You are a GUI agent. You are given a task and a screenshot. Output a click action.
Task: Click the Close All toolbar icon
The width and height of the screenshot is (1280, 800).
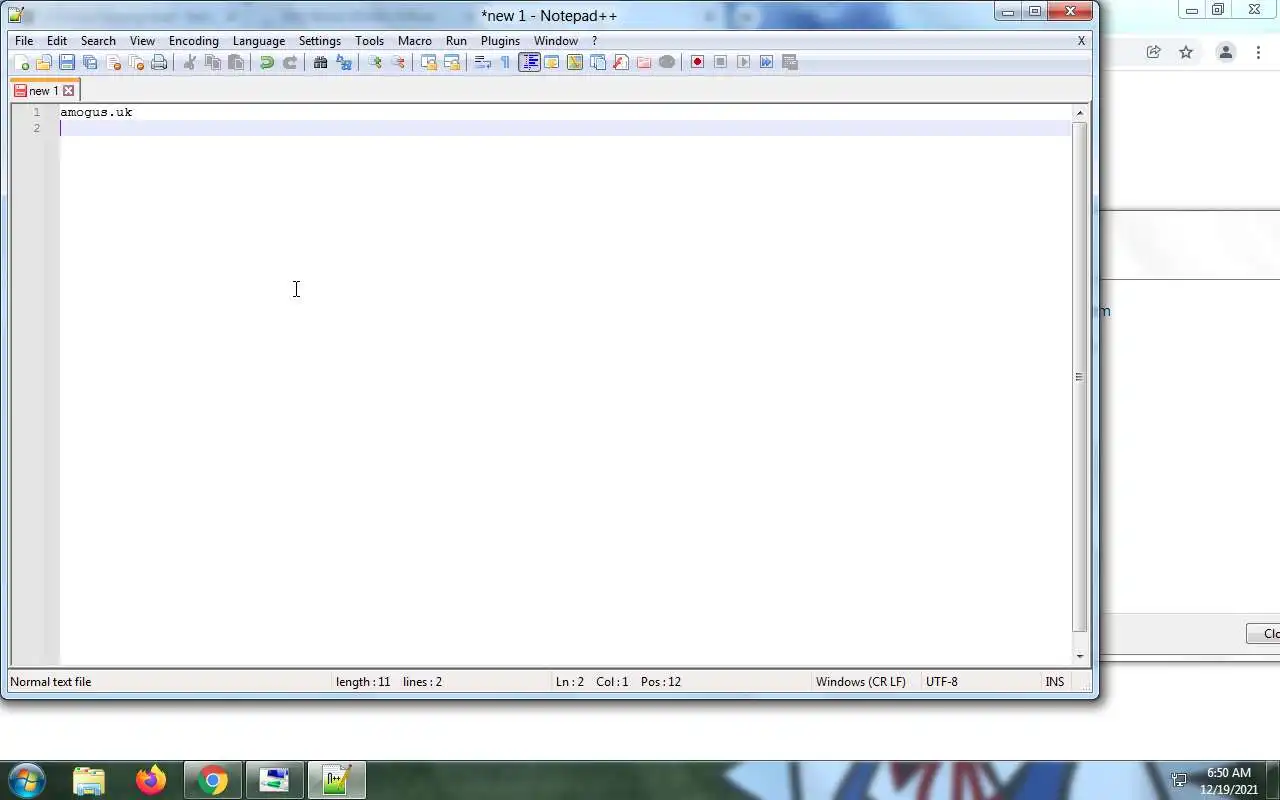click(136, 62)
